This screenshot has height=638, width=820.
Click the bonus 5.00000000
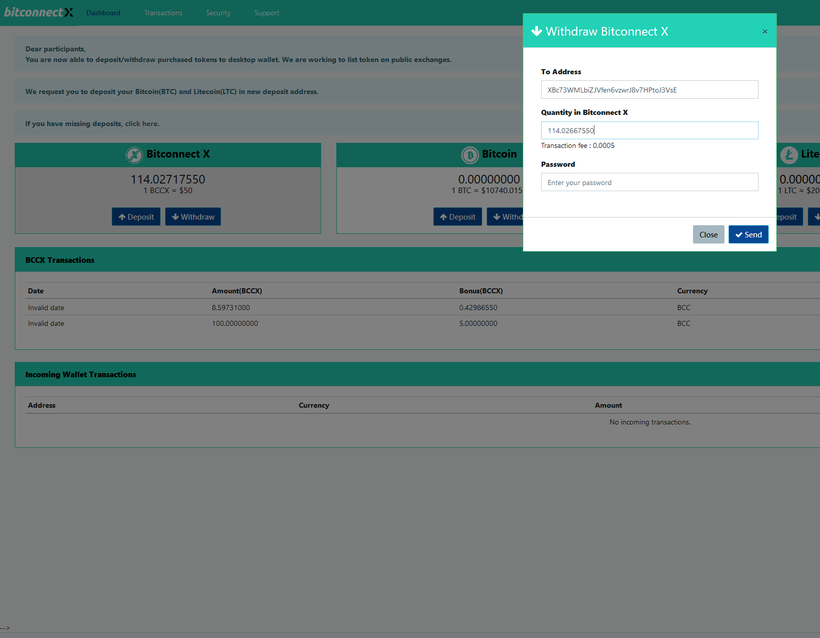pos(478,323)
